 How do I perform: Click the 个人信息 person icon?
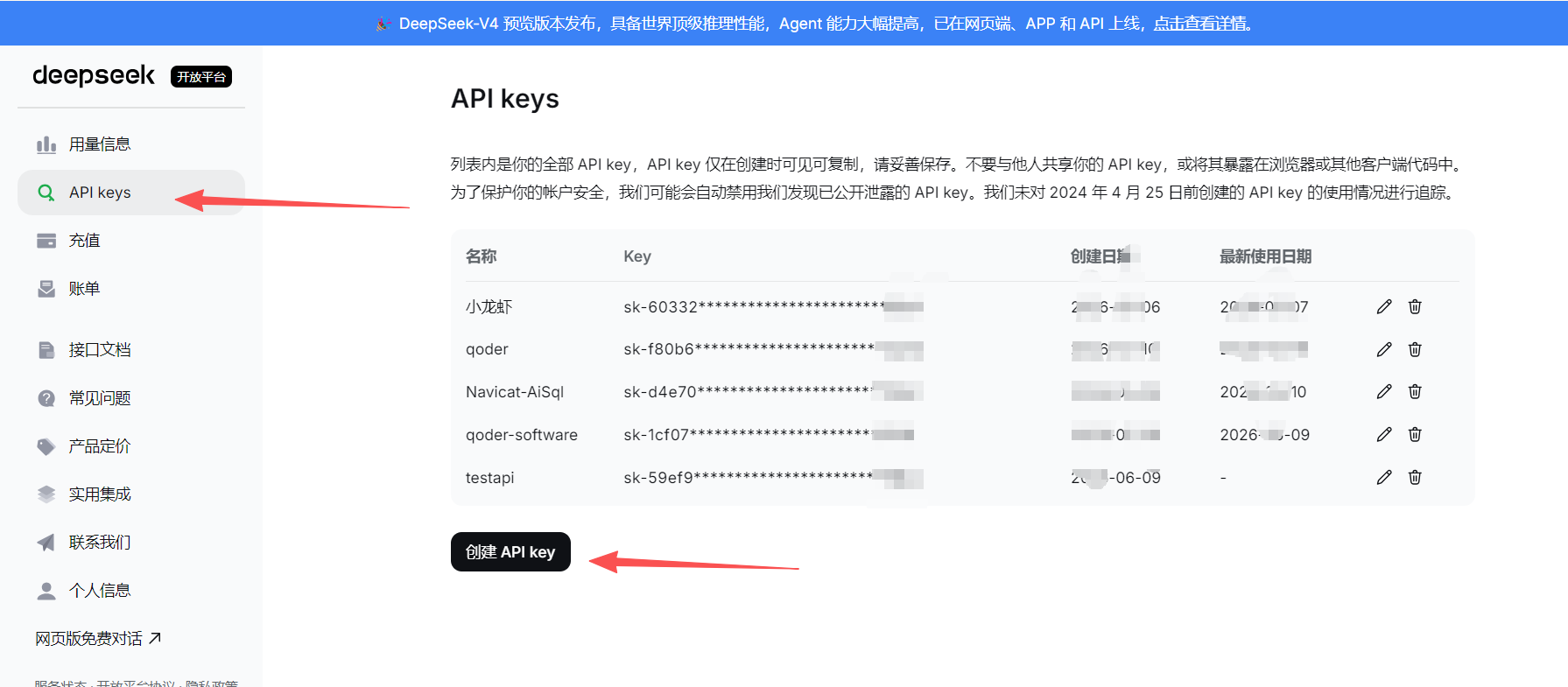(x=46, y=591)
